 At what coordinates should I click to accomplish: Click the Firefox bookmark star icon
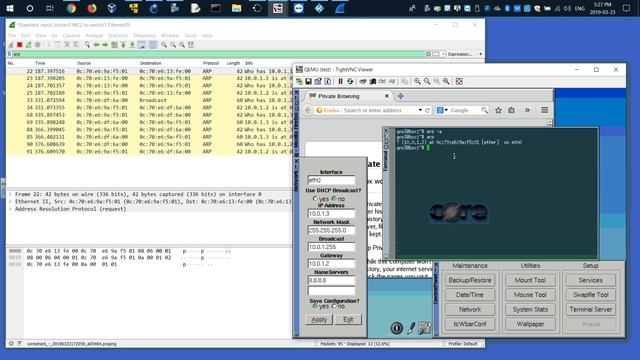(498, 110)
